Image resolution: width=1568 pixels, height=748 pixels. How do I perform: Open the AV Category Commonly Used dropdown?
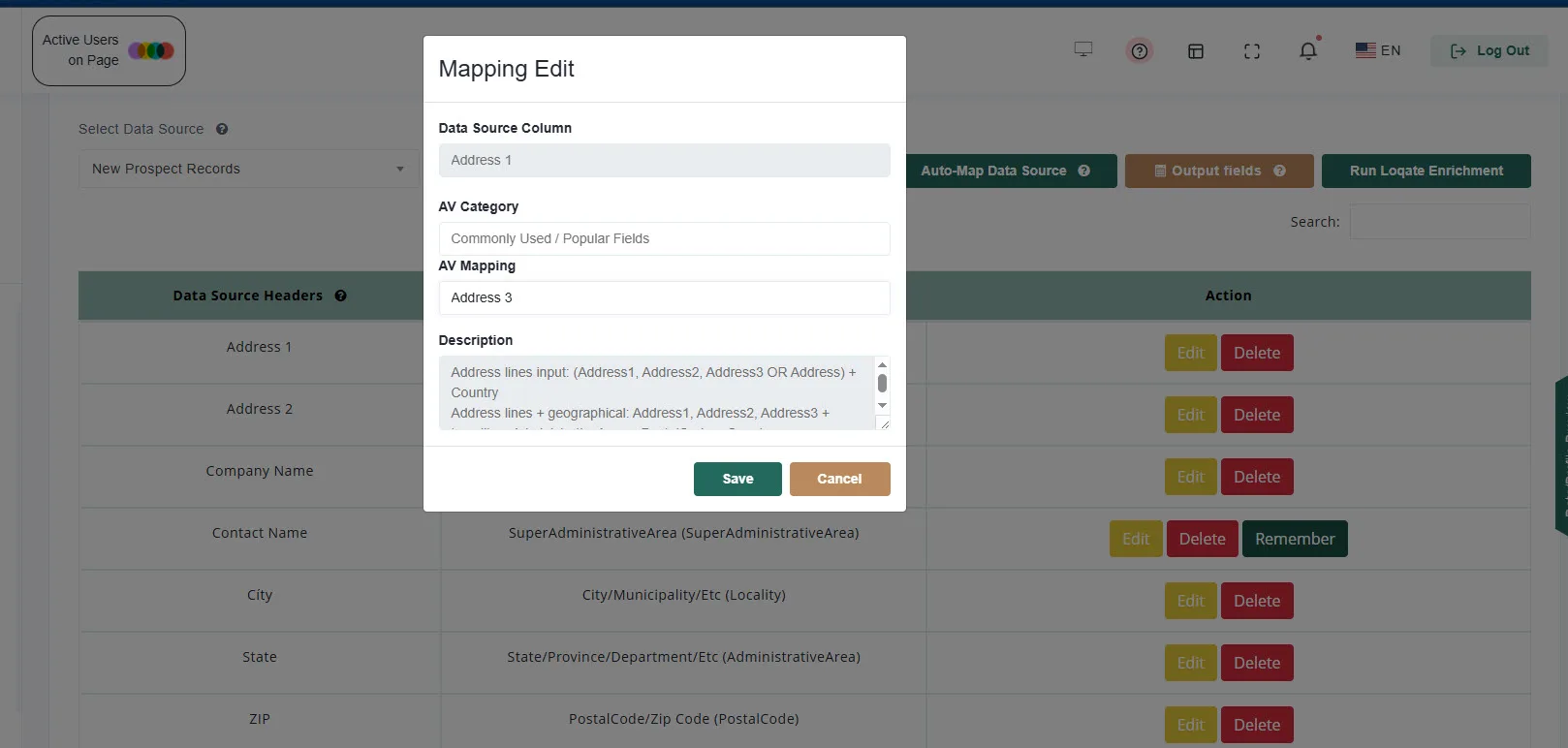tap(664, 238)
